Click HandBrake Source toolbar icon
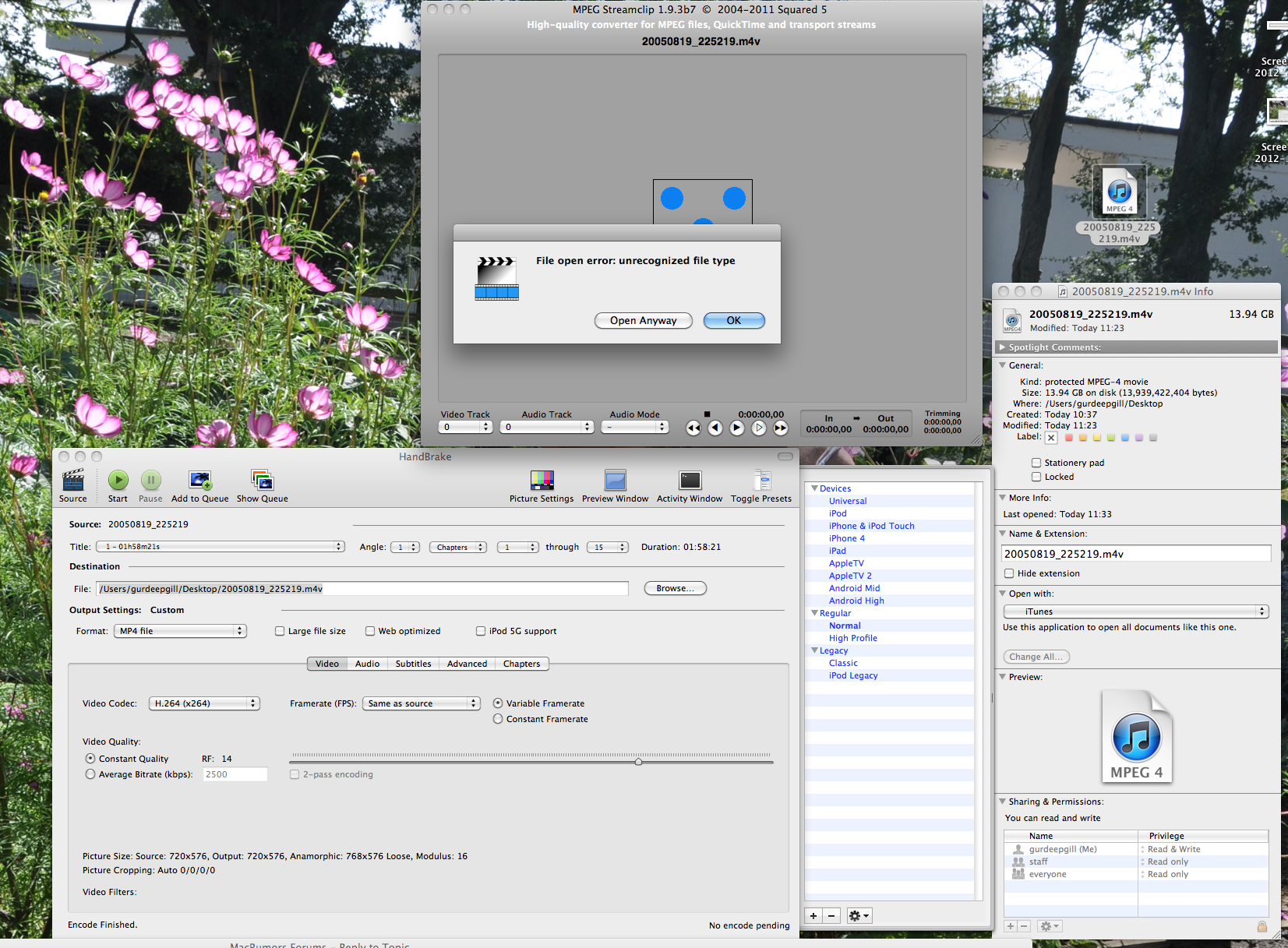Viewport: 1288px width, 948px height. click(73, 480)
